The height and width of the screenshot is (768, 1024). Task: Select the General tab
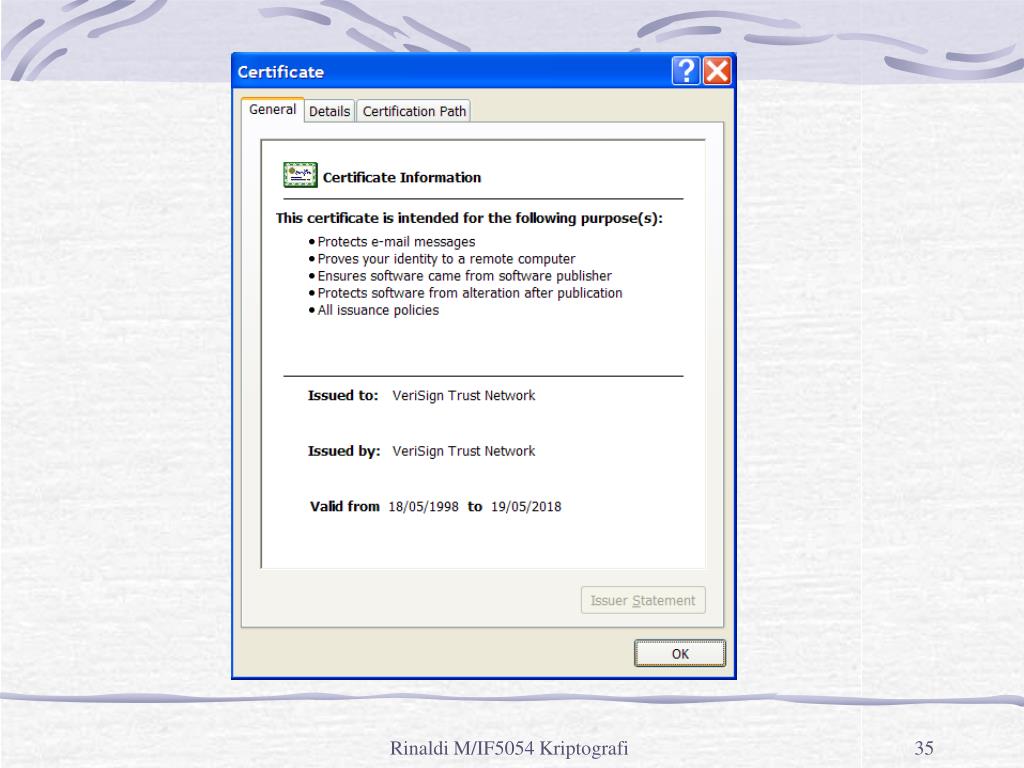(272, 110)
